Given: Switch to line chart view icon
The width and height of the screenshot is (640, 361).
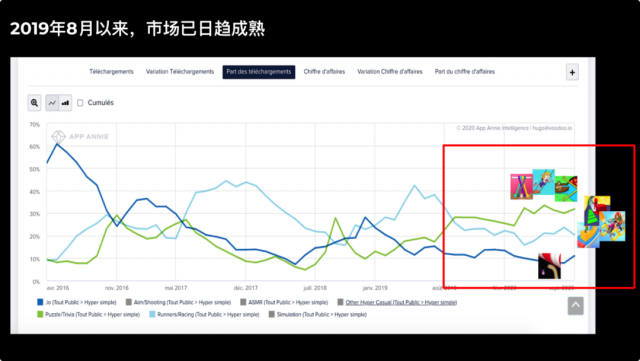Looking at the screenshot, I should 52,103.
